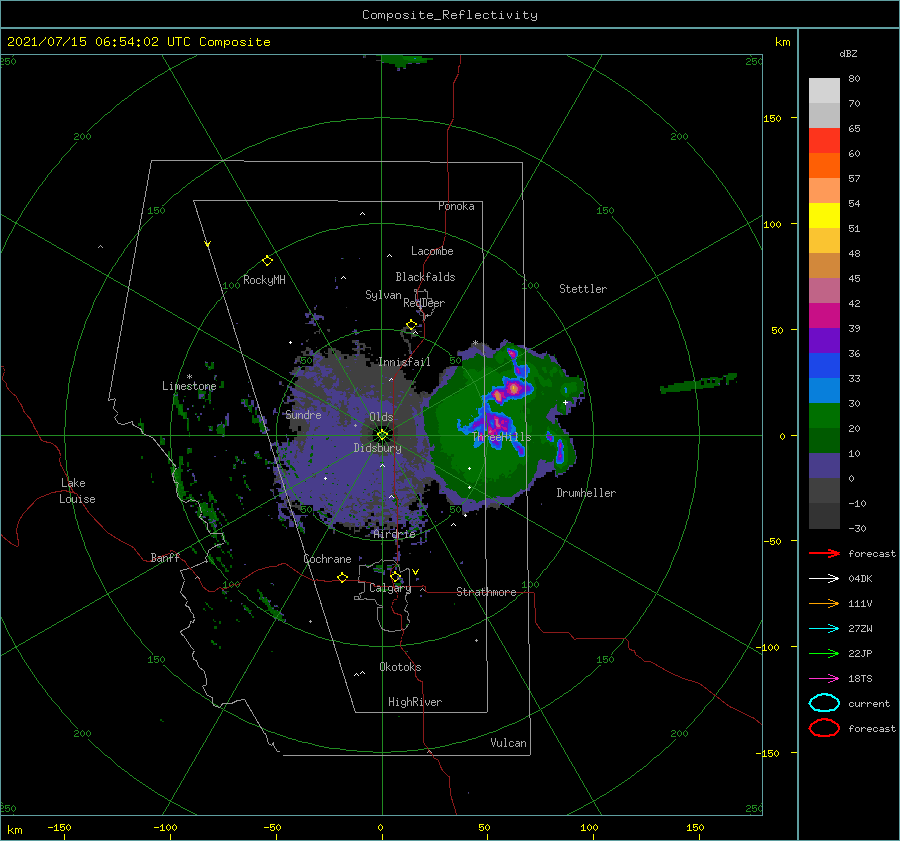Click the Banff label

point(165,557)
